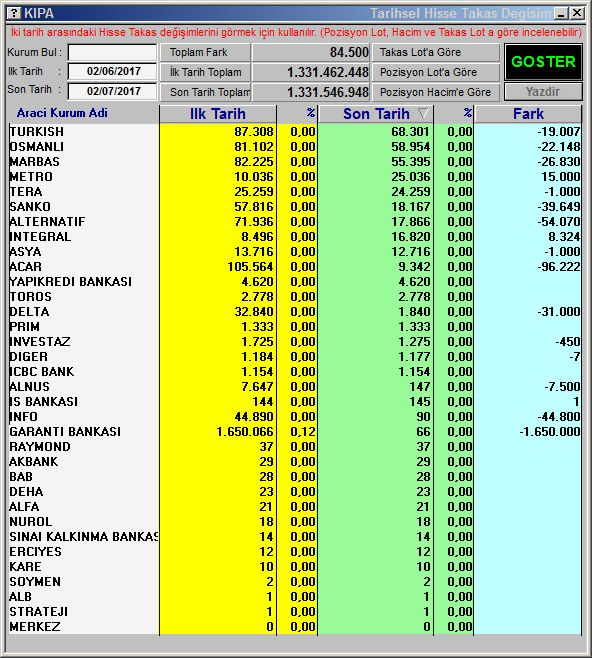Select the SANKO broker row
Screen dimensions: 592x658
pyautogui.click(x=295, y=207)
